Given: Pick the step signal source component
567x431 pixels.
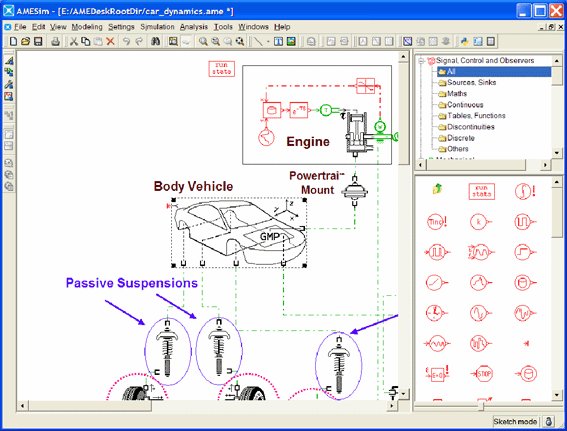Looking at the screenshot, I should point(524,252).
